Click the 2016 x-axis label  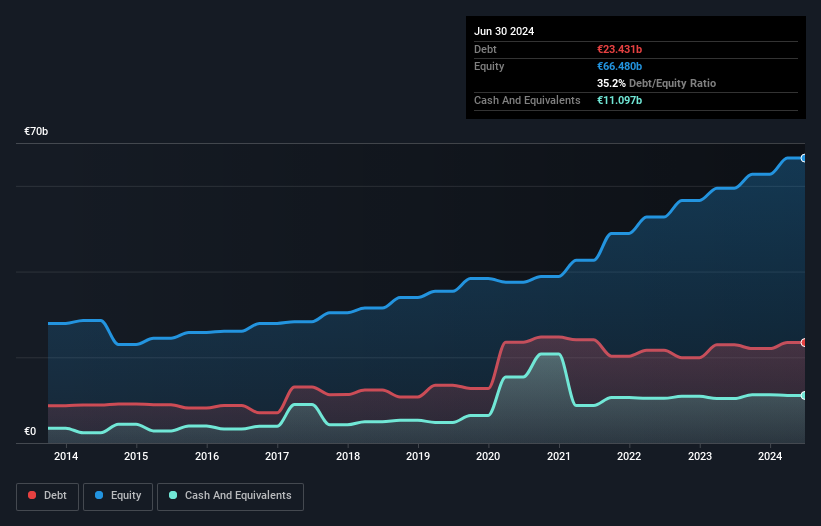207,456
